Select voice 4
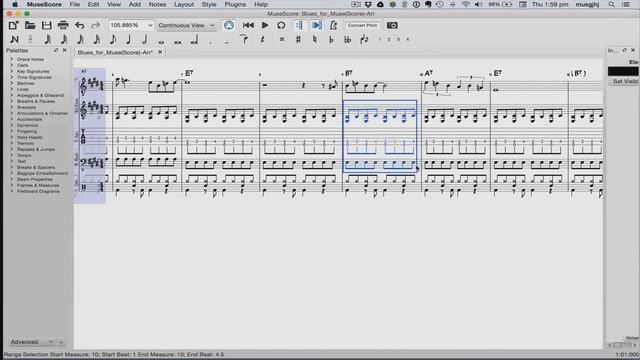 [x=407, y=40]
